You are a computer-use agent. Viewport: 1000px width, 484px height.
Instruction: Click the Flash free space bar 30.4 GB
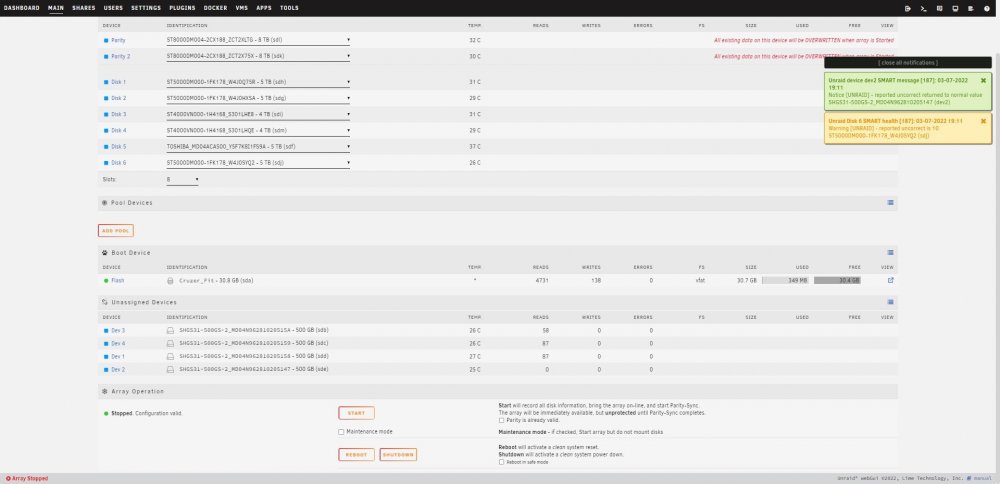tap(837, 280)
